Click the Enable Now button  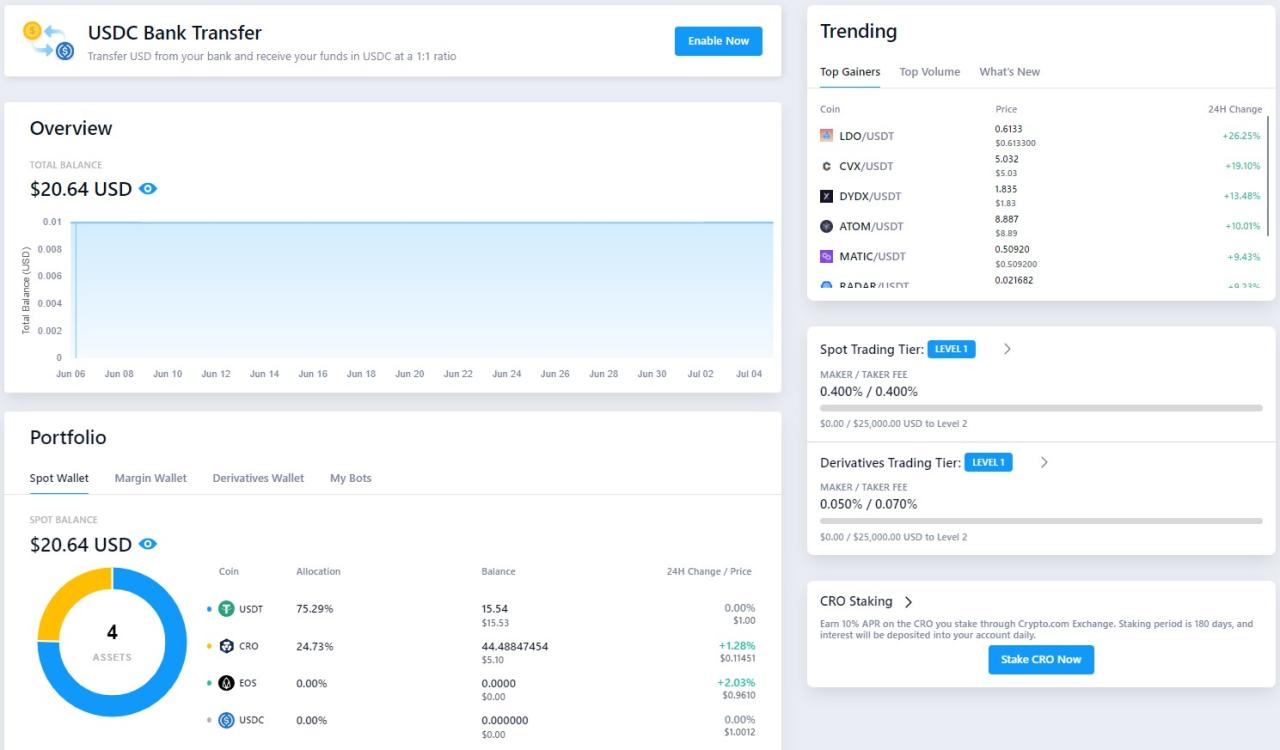tap(718, 41)
